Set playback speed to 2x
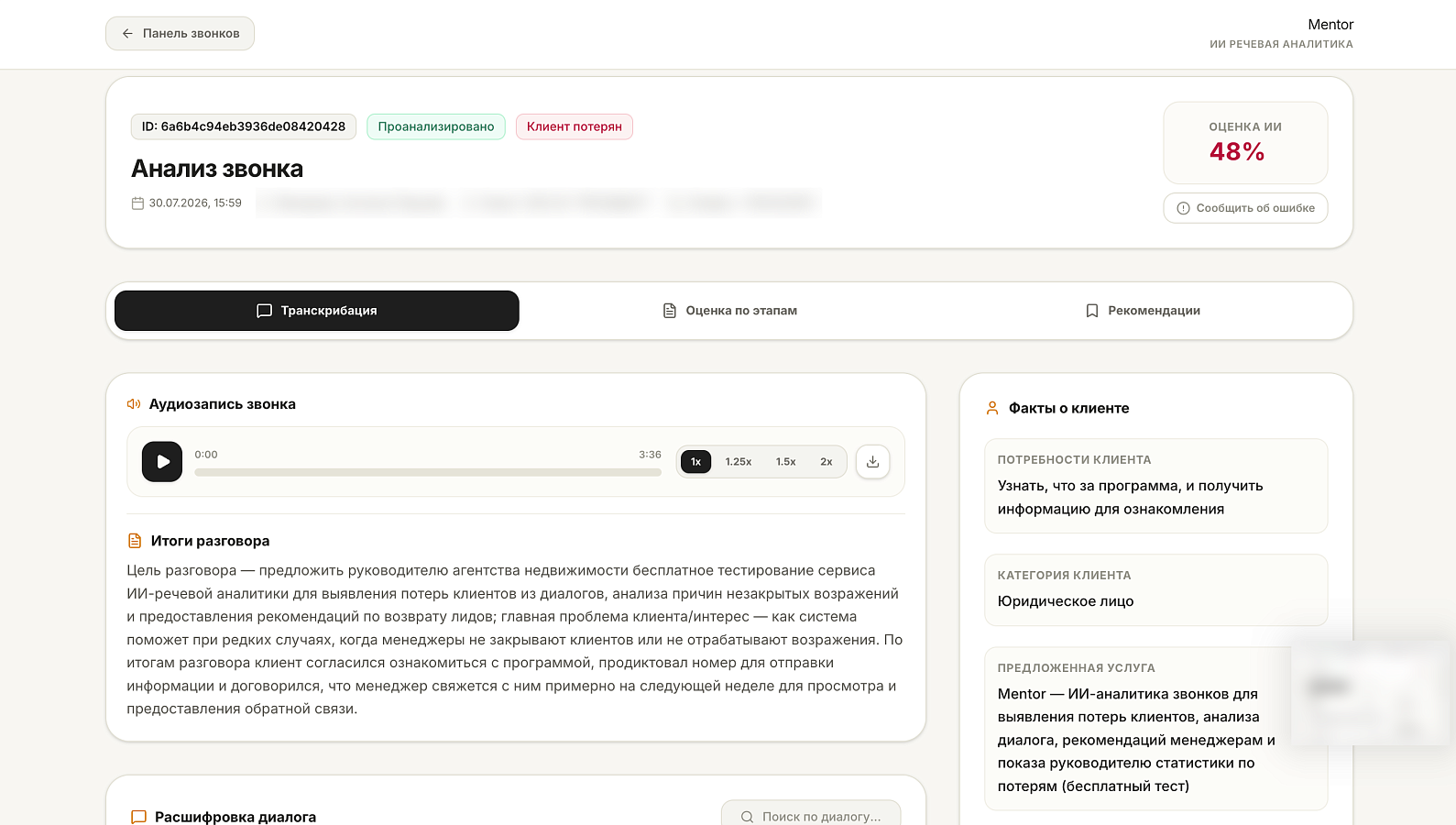1456x825 pixels. tap(827, 462)
